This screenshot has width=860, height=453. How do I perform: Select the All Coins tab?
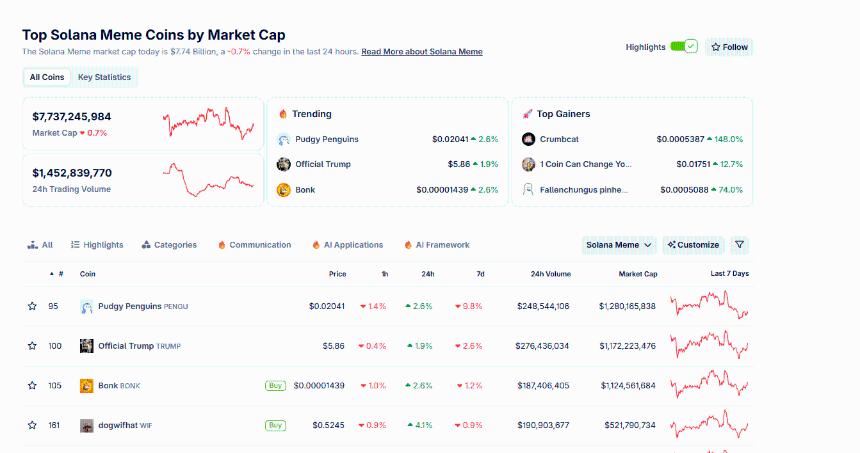coord(47,77)
